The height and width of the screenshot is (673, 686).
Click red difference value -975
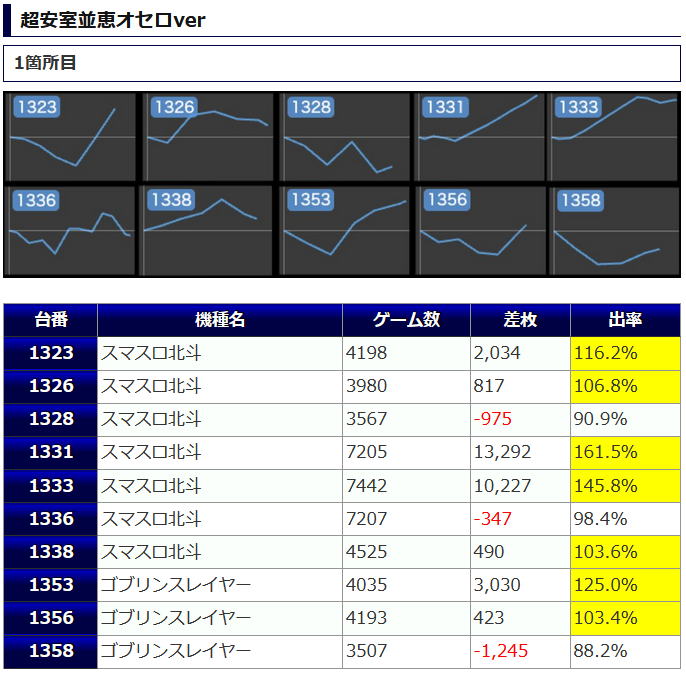pyautogui.click(x=493, y=419)
